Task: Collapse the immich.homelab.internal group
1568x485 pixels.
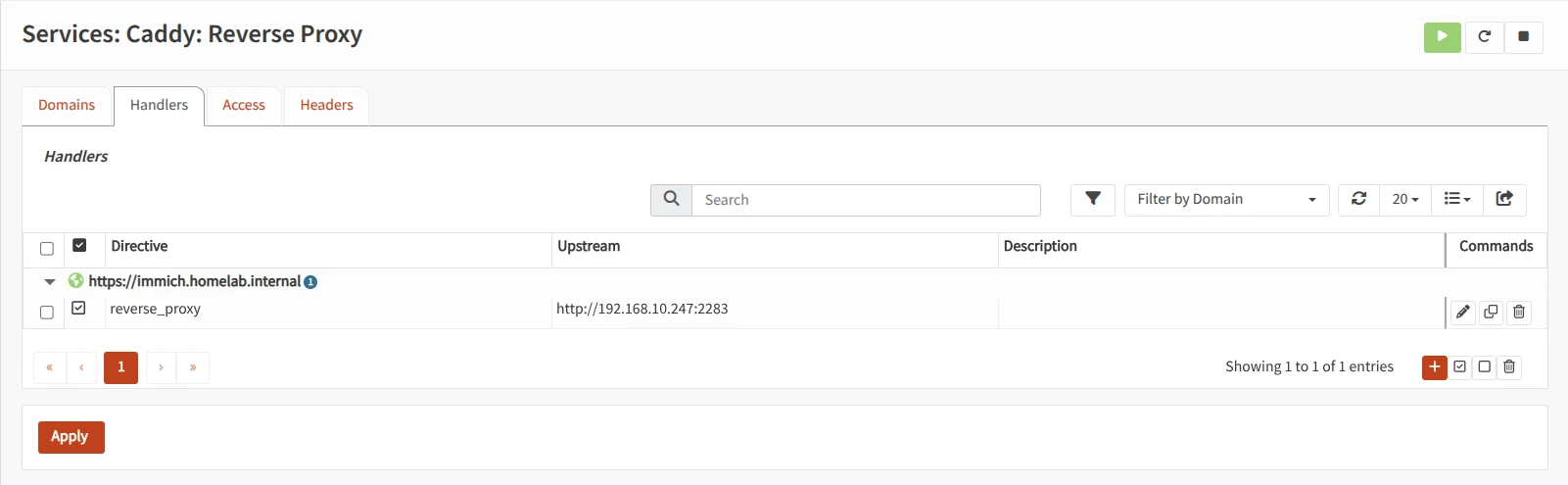Action: click(50, 281)
